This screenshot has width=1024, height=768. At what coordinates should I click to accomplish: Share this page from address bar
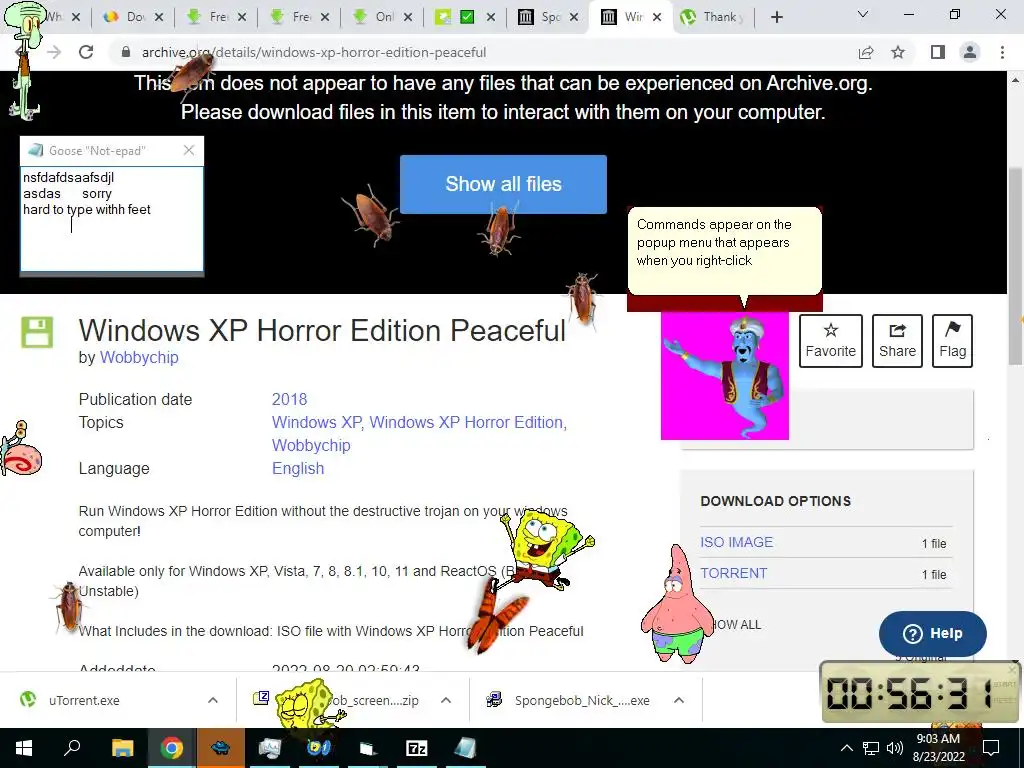click(x=866, y=52)
